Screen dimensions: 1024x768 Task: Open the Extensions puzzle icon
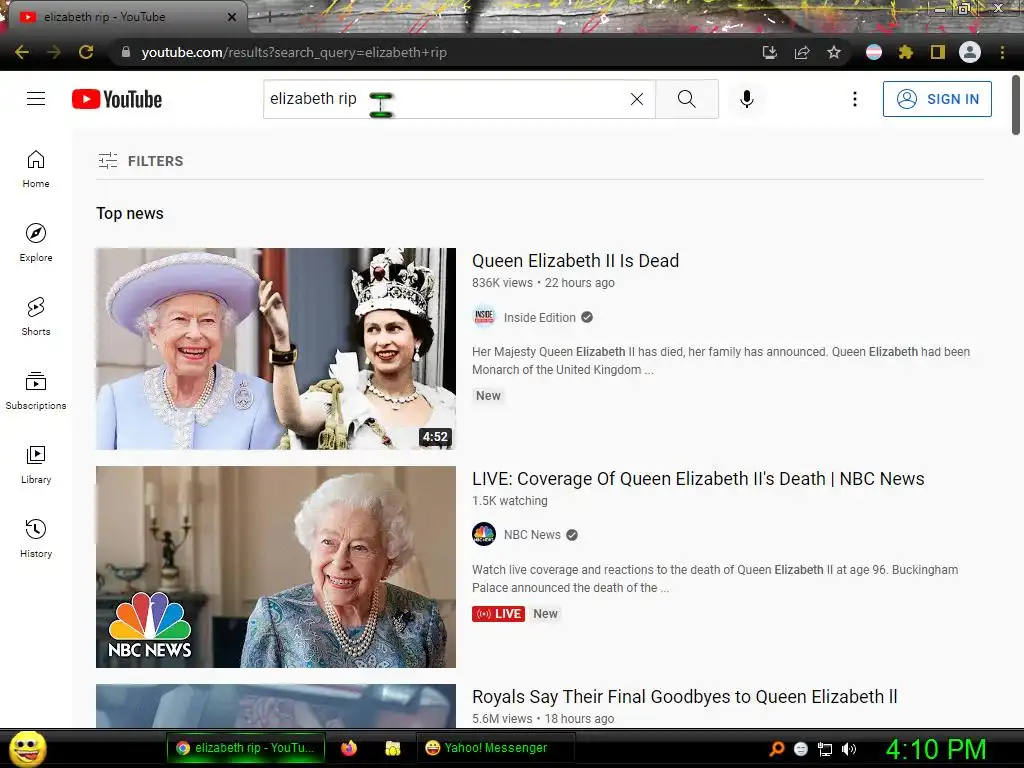(905, 52)
